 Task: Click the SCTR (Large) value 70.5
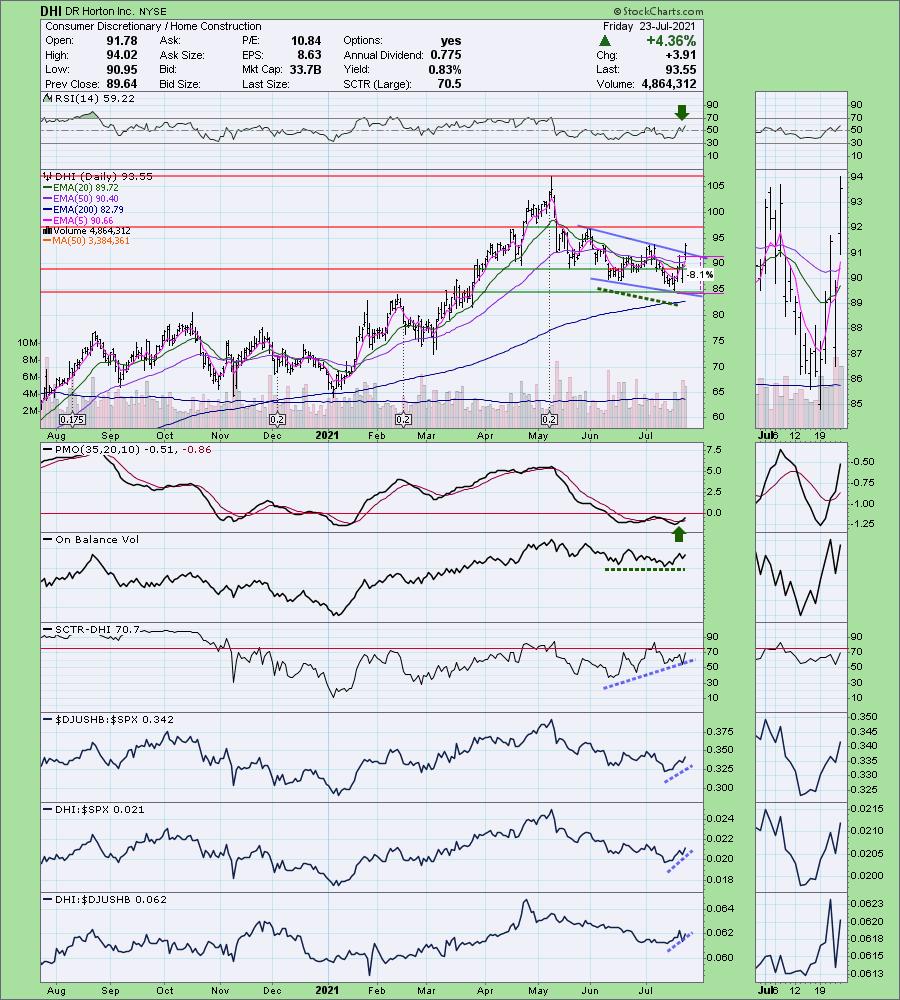pos(450,84)
